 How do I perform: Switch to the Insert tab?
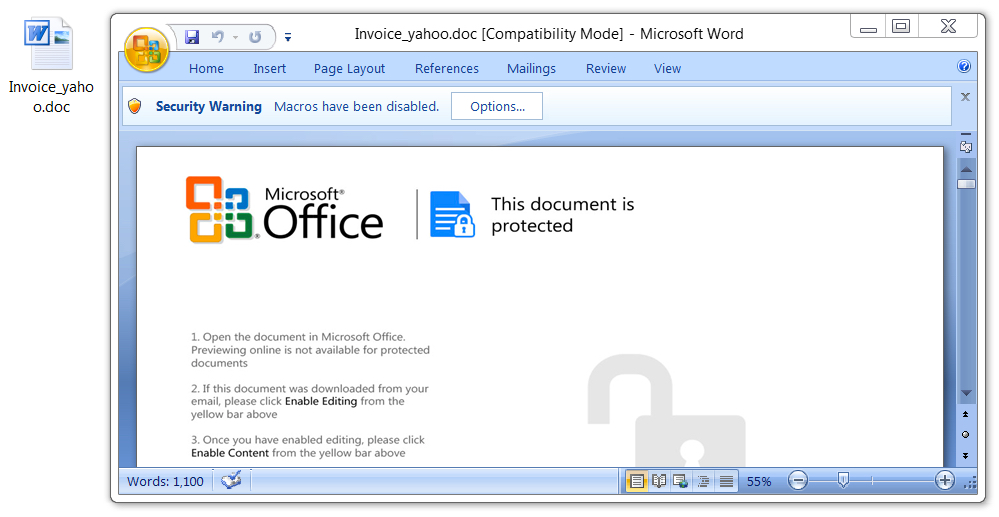pos(270,69)
